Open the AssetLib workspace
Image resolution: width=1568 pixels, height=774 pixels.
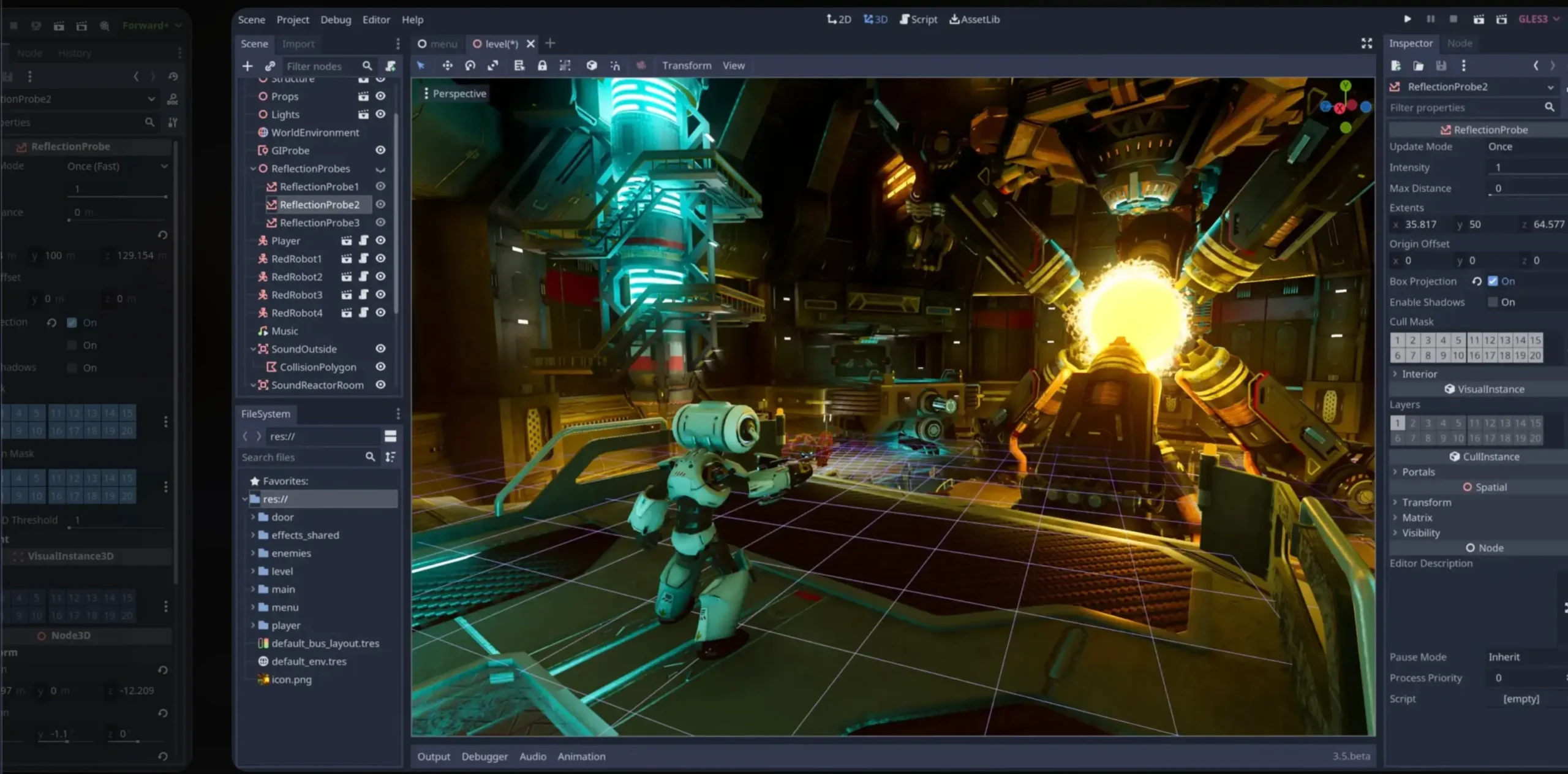(x=974, y=19)
